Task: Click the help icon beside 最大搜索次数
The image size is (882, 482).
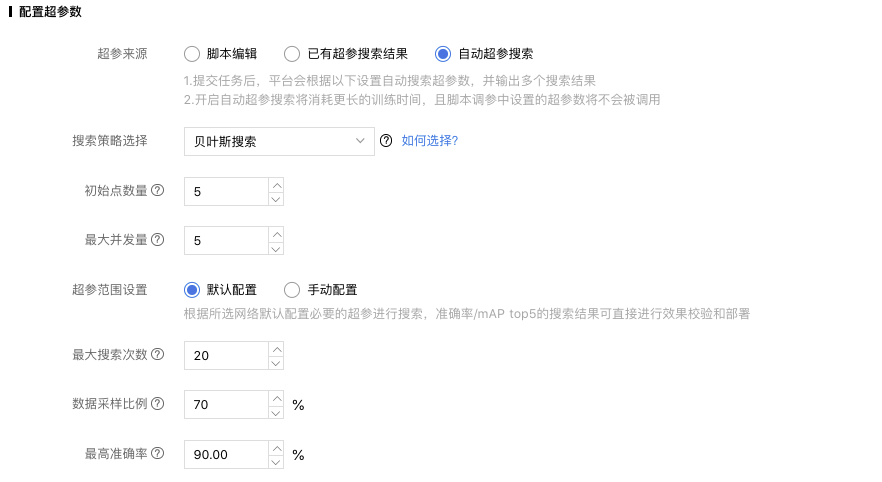Action: [x=158, y=354]
